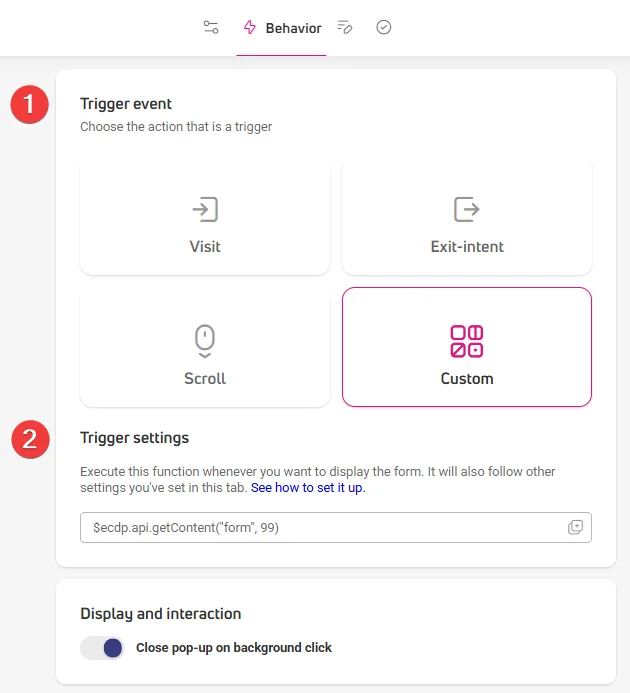The width and height of the screenshot is (630, 693).
Task: Click the red step 1 marker
Action: coord(30,104)
